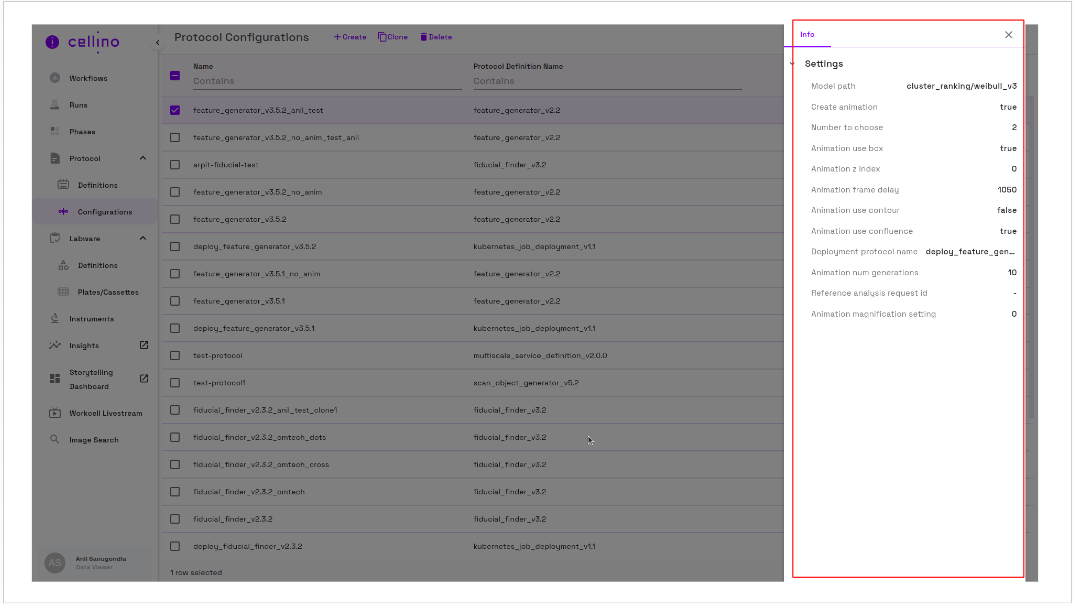Viewport: 1073px width, 605px height.
Task: Close the Info side panel
Action: coord(1008,35)
